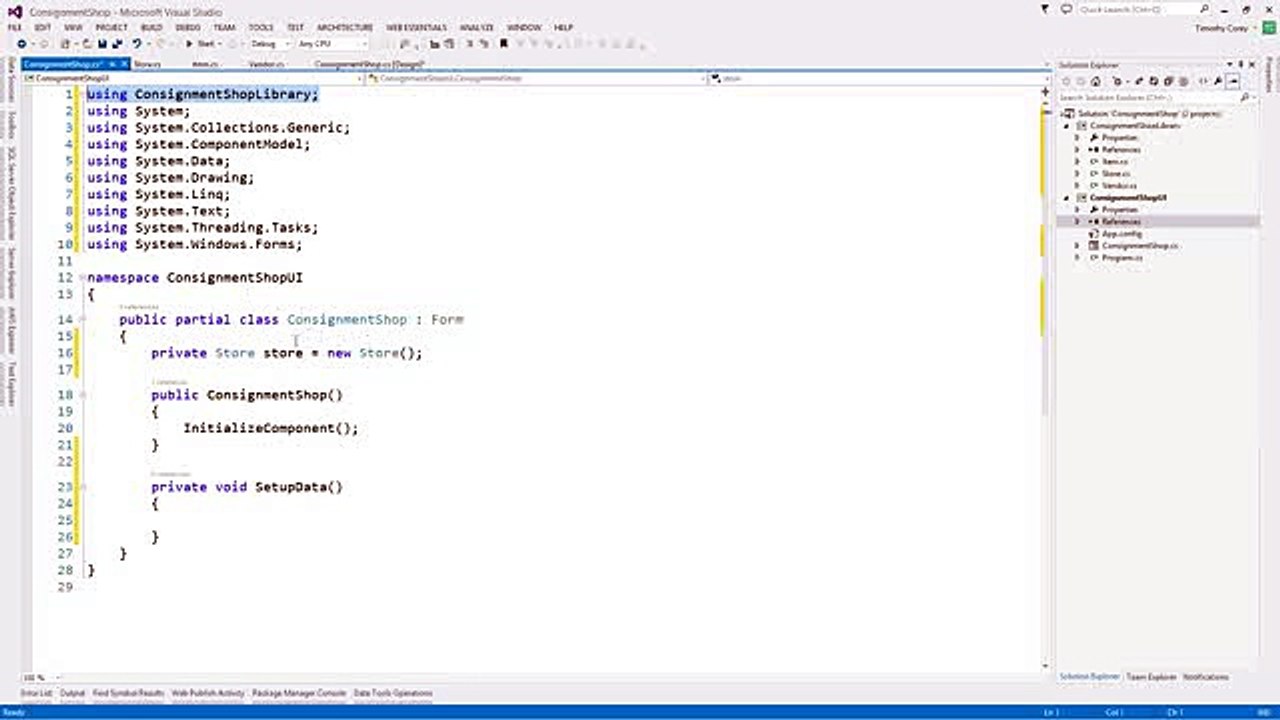The width and height of the screenshot is (1280, 720).
Task: Click View Code icon in Solution Explorer toolbar
Action: coord(1203,81)
